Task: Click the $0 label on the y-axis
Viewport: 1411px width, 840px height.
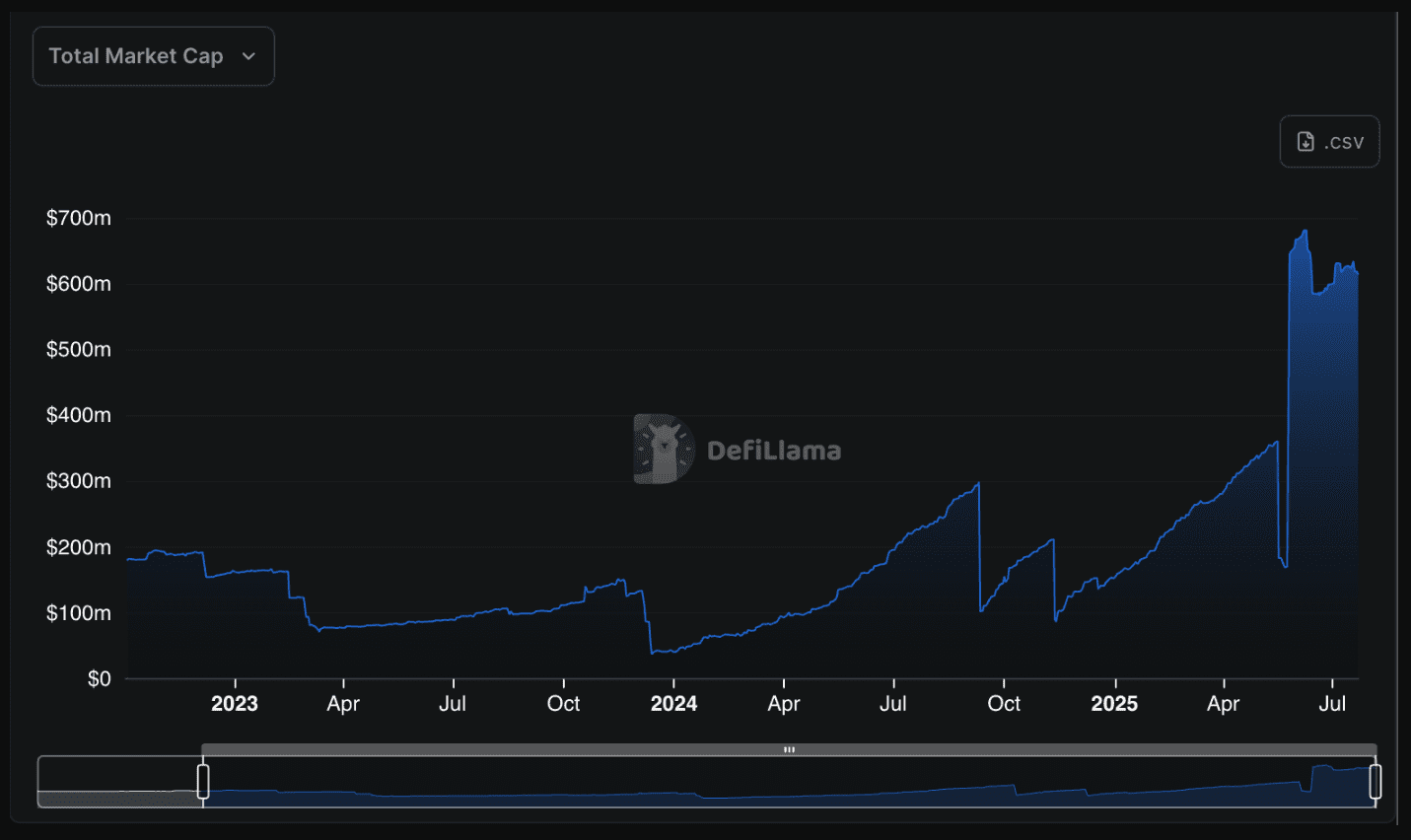Action: (x=99, y=678)
